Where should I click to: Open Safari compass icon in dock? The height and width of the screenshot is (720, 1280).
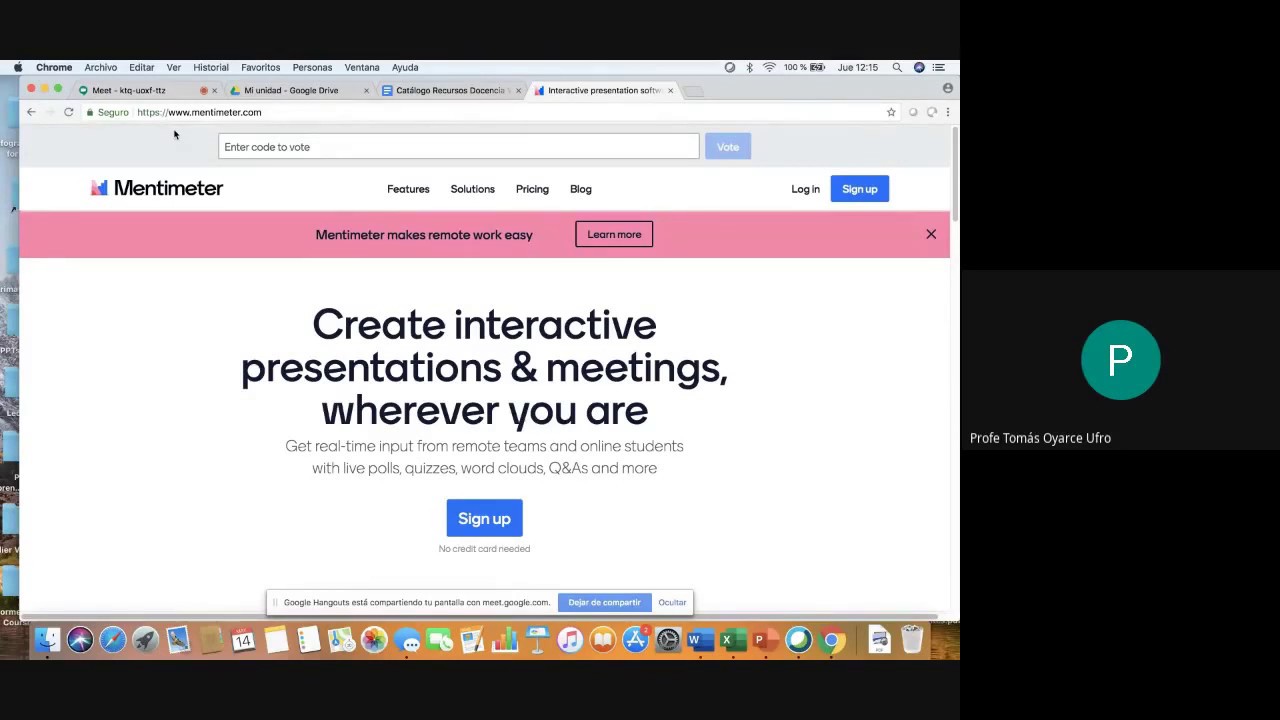pyautogui.click(x=112, y=639)
